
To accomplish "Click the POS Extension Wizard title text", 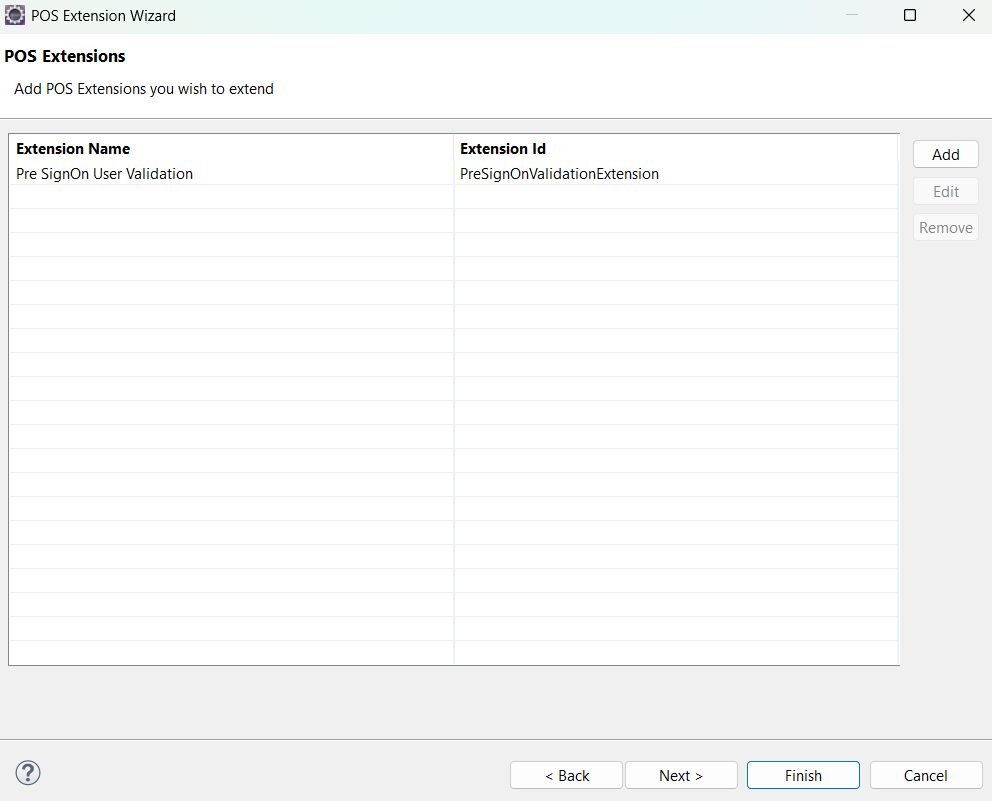I will pos(103,16).
